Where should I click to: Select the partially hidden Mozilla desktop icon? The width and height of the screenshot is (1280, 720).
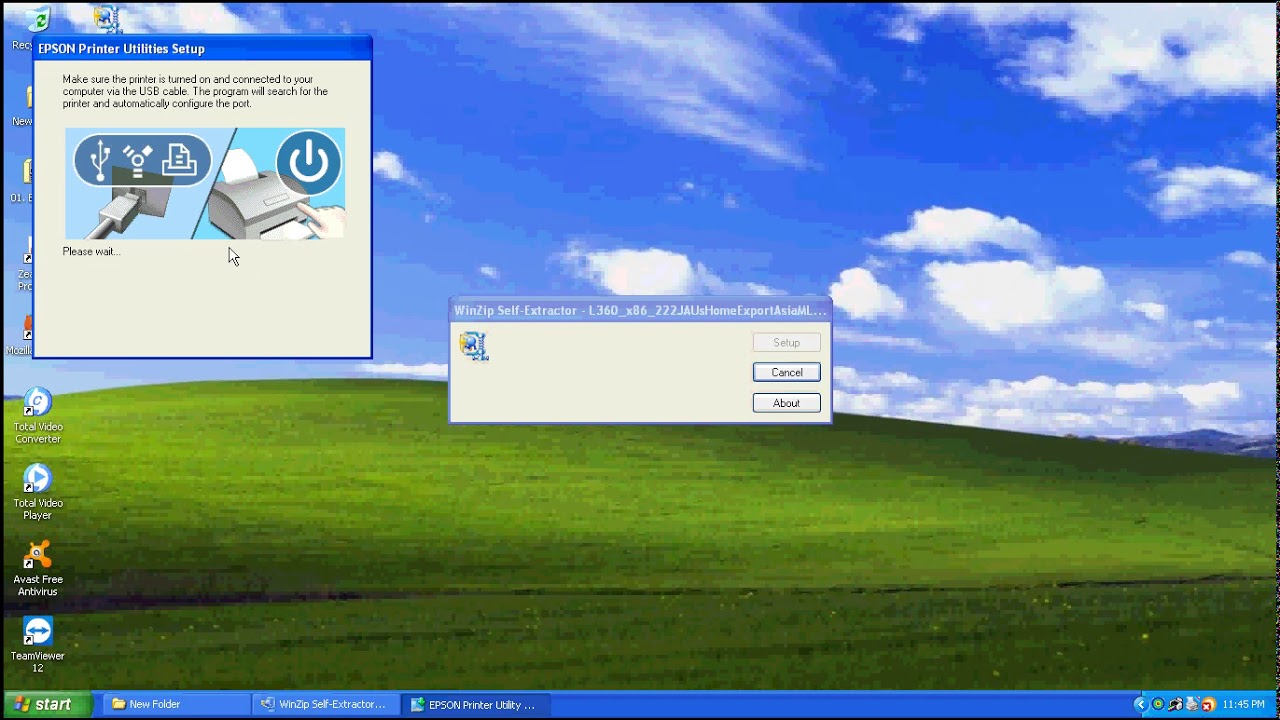coord(20,336)
